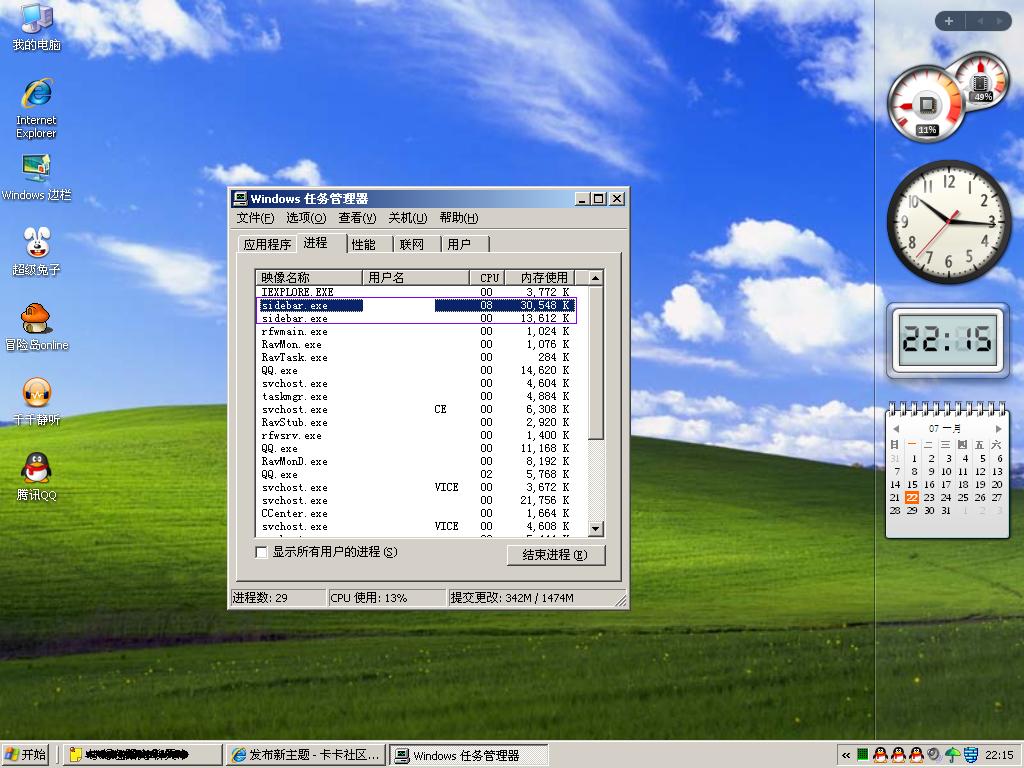This screenshot has height=768, width=1024.
Task: Open the 查看(V) menu
Action: (x=357, y=218)
